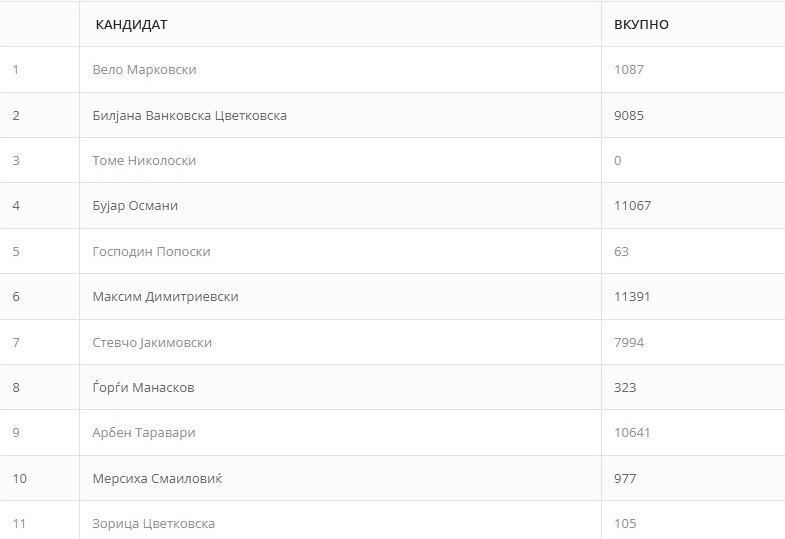Screen dimensions: 785x539
Task: Select candidate Билјана Ванковска Цветковска
Action: click(x=190, y=116)
